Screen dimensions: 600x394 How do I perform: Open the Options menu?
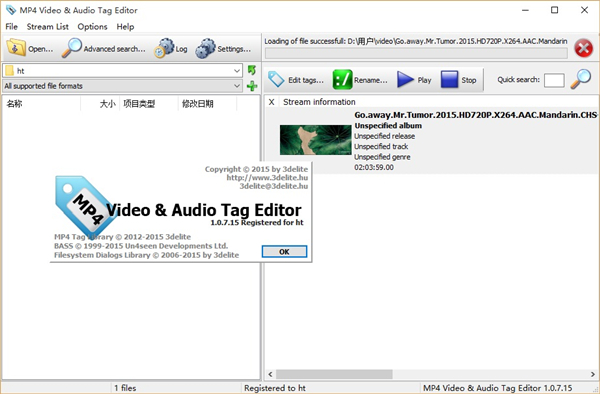tap(92, 27)
